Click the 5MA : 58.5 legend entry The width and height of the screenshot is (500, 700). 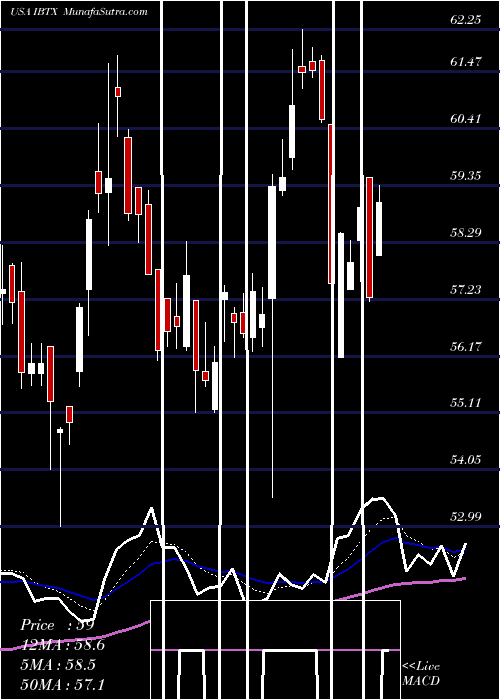click(x=58, y=664)
